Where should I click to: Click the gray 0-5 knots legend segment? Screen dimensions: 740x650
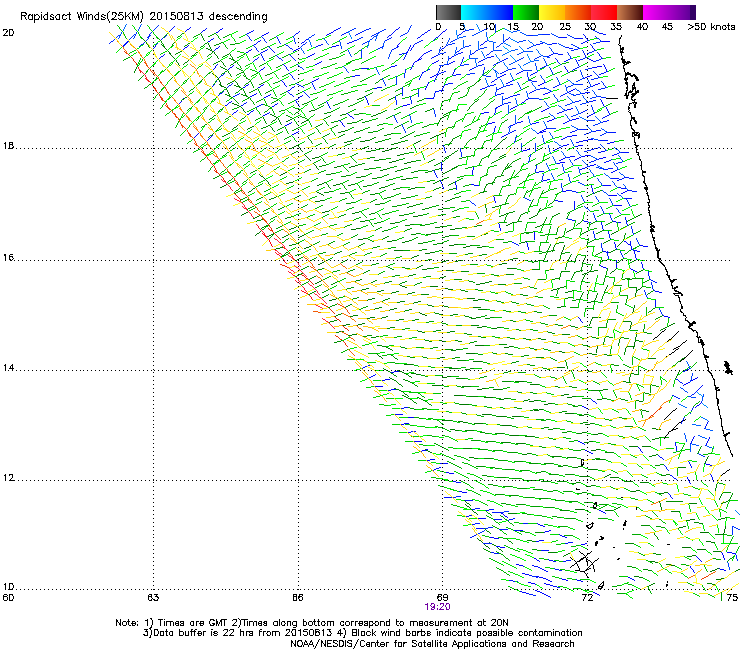[x=448, y=12]
